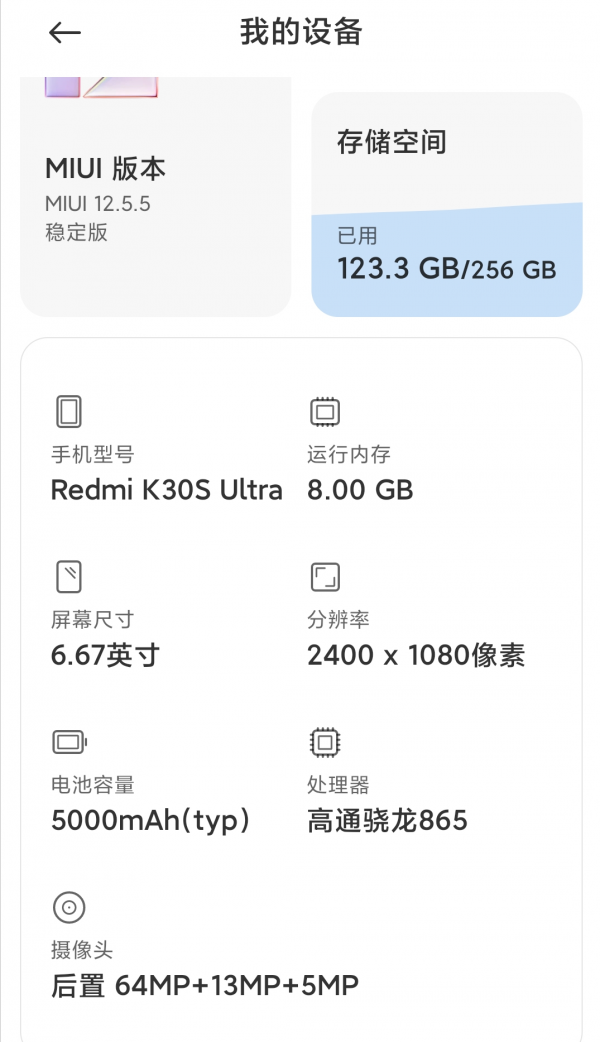The image size is (600, 1042).
Task: Tap the 5000mAh(typ) battery value
Action: coord(150,820)
